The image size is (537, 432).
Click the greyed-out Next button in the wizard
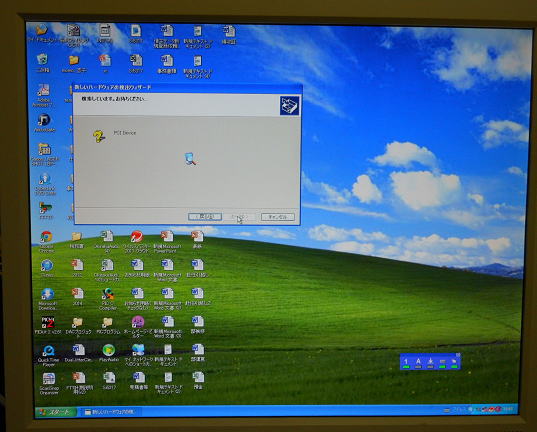pos(239,217)
